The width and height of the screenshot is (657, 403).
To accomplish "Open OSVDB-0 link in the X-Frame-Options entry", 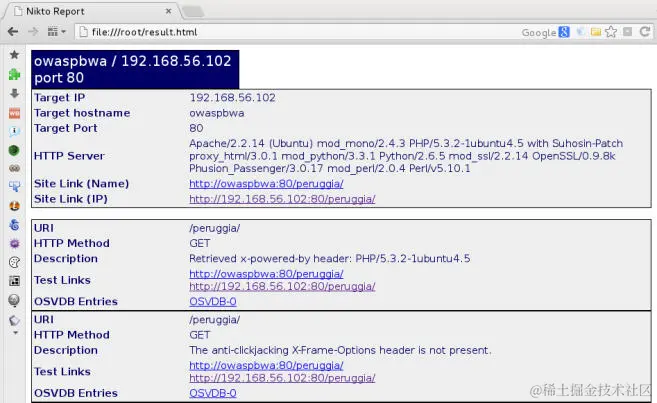I will tap(213, 393).
